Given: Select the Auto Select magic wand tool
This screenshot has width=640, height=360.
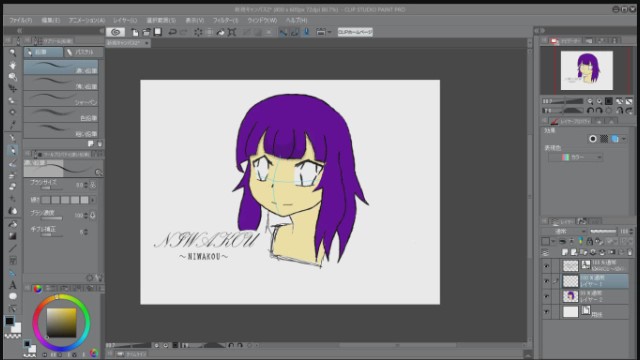Looking at the screenshot, I should tap(13, 112).
